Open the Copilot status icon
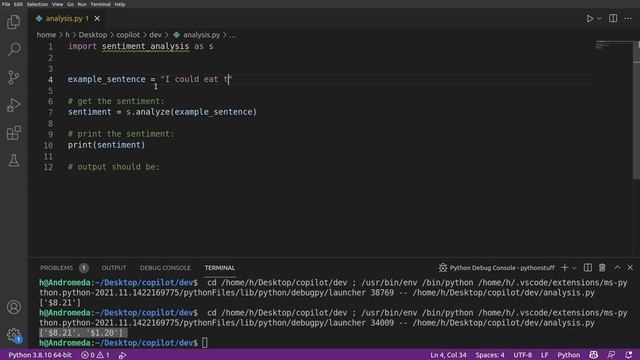 coord(593,355)
